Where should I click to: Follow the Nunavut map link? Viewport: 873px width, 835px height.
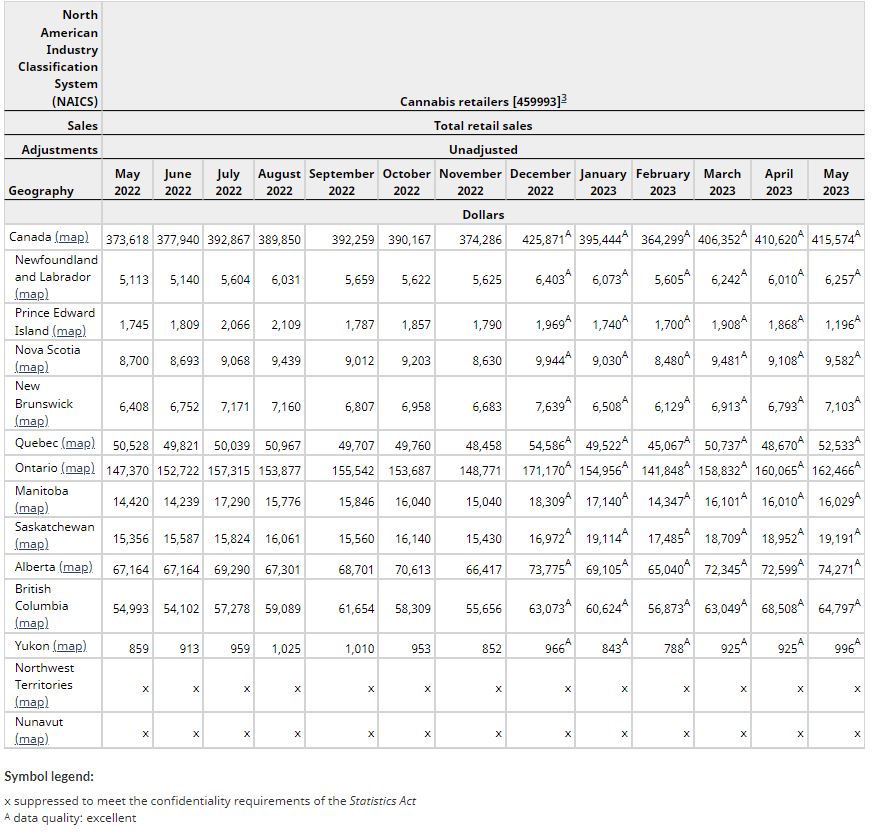(x=32, y=739)
